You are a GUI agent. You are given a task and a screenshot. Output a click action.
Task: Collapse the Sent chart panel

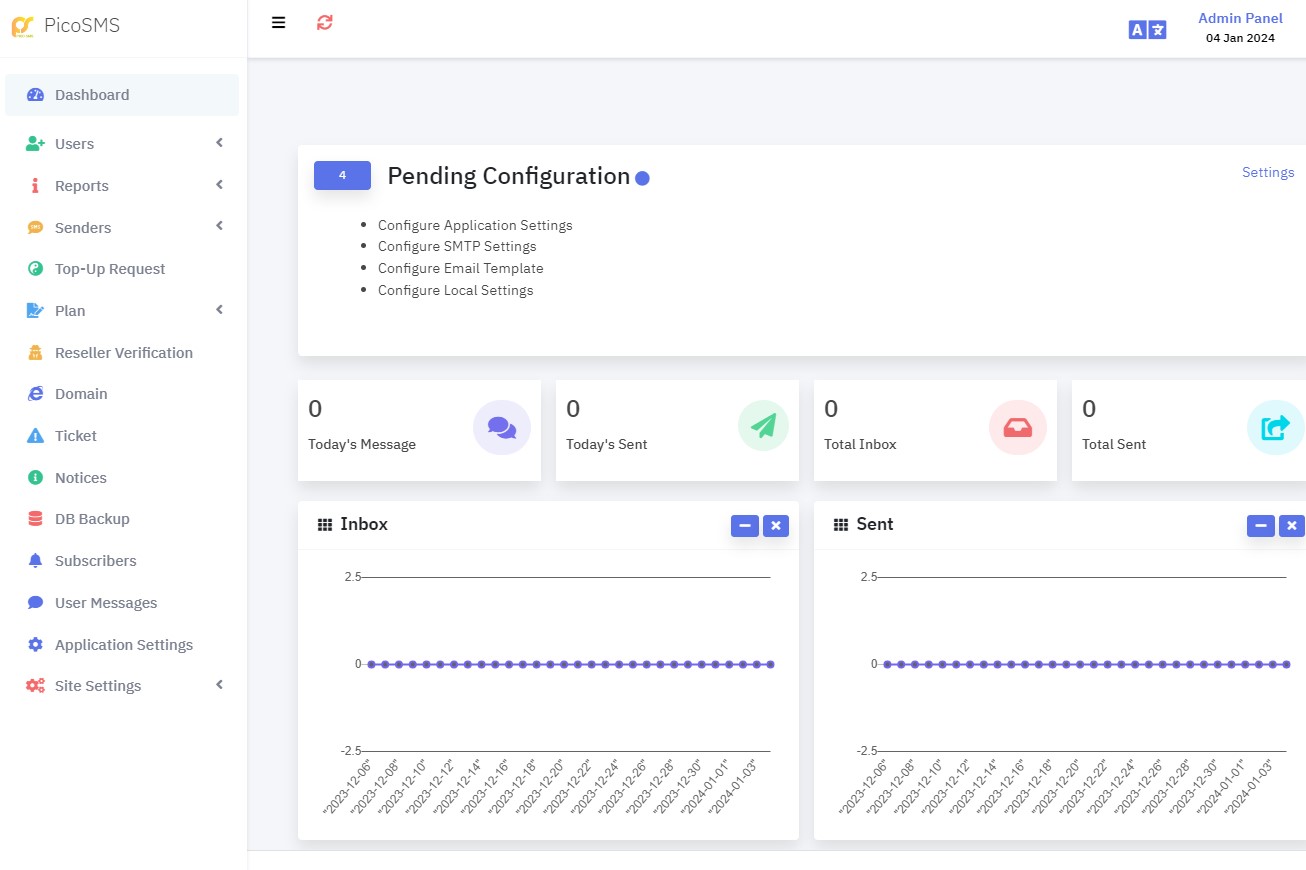(1261, 525)
